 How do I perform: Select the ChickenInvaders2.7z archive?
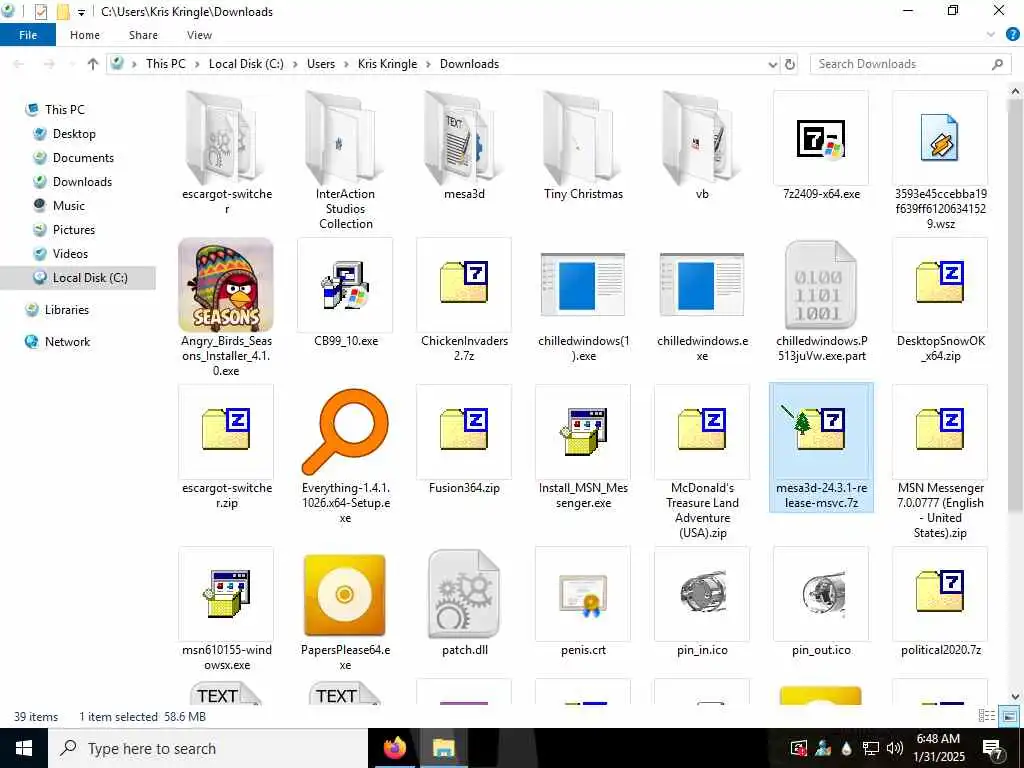(464, 300)
